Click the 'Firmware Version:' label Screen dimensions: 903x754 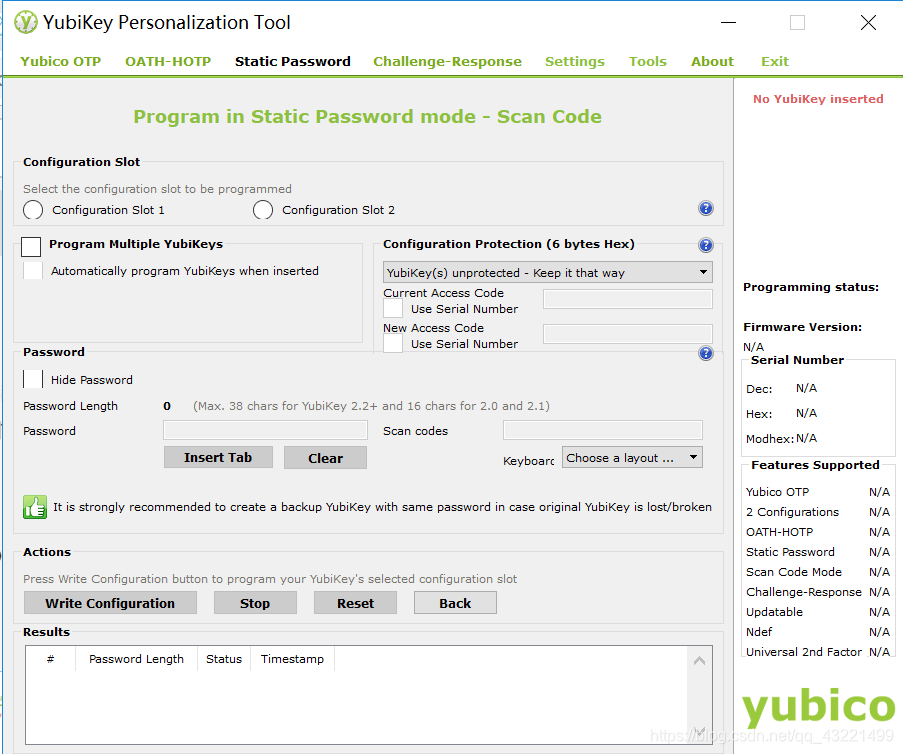(802, 327)
